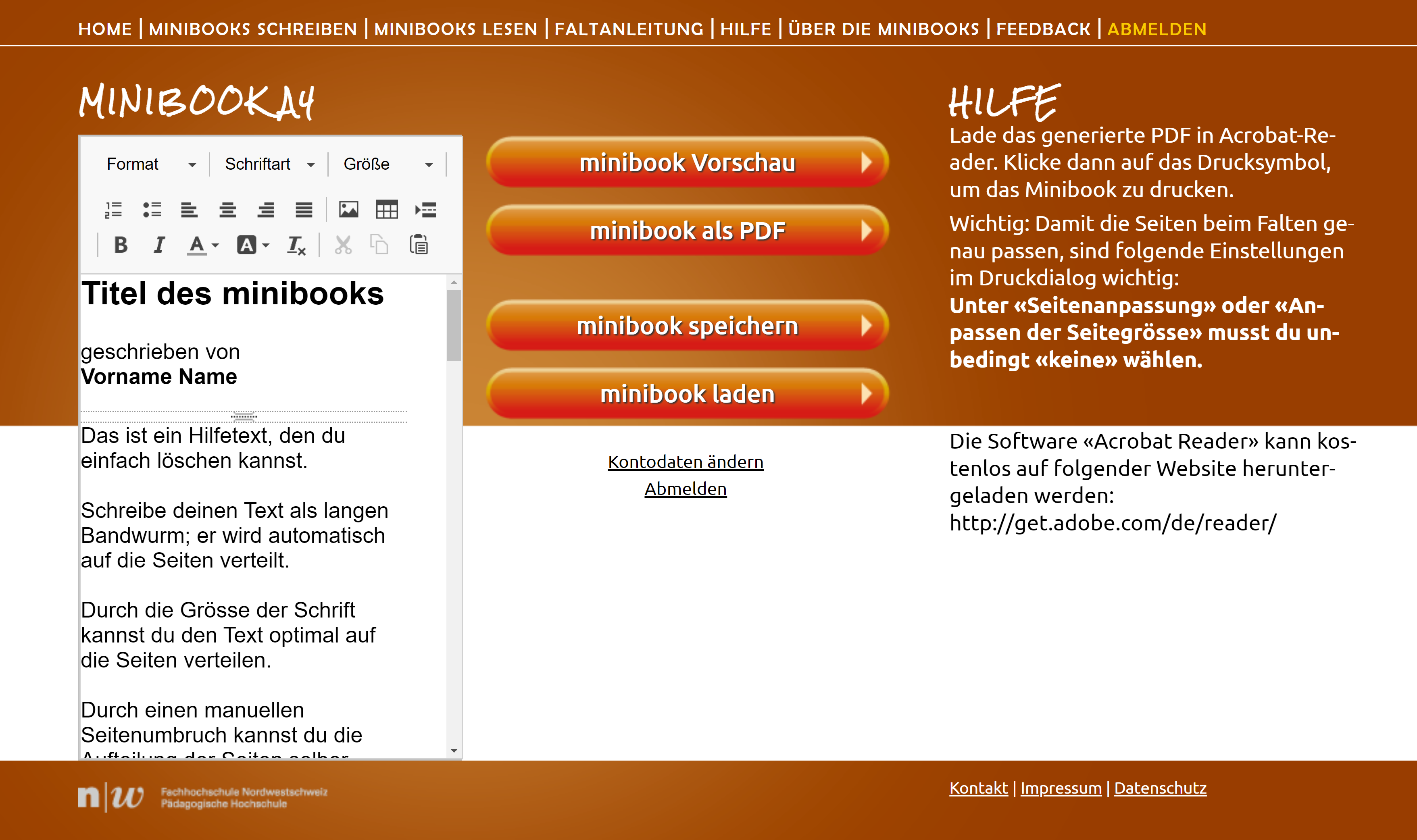The width and height of the screenshot is (1417, 840).
Task: Open the Größe size dropdown
Action: tap(388, 164)
